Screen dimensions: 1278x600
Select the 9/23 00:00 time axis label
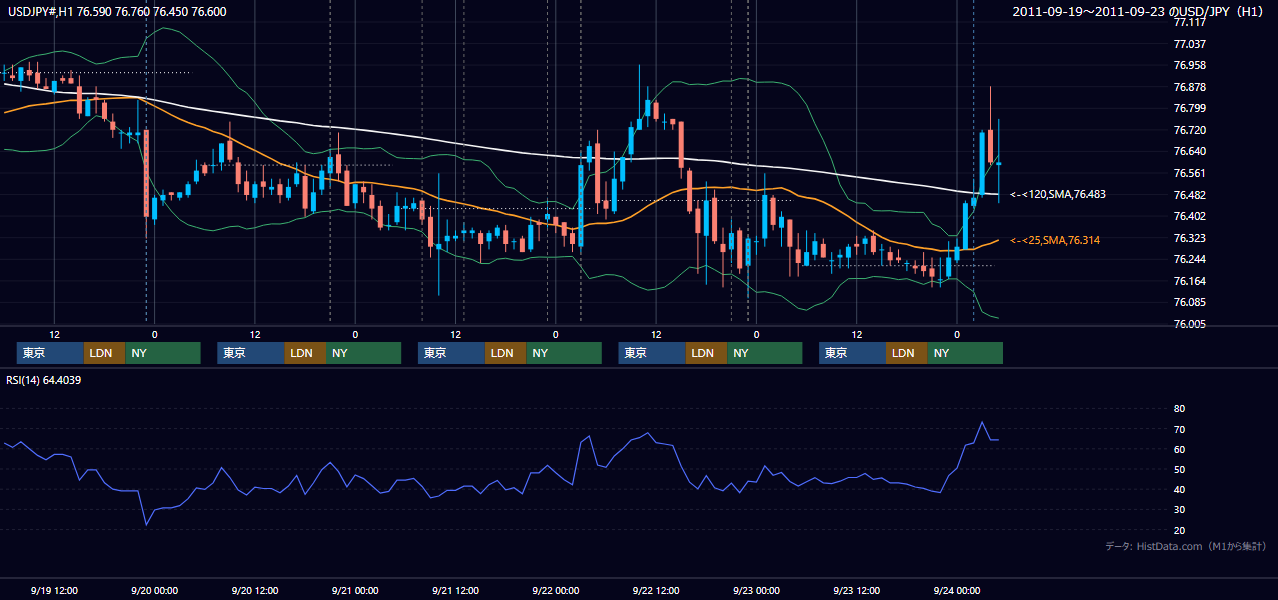(x=756, y=590)
